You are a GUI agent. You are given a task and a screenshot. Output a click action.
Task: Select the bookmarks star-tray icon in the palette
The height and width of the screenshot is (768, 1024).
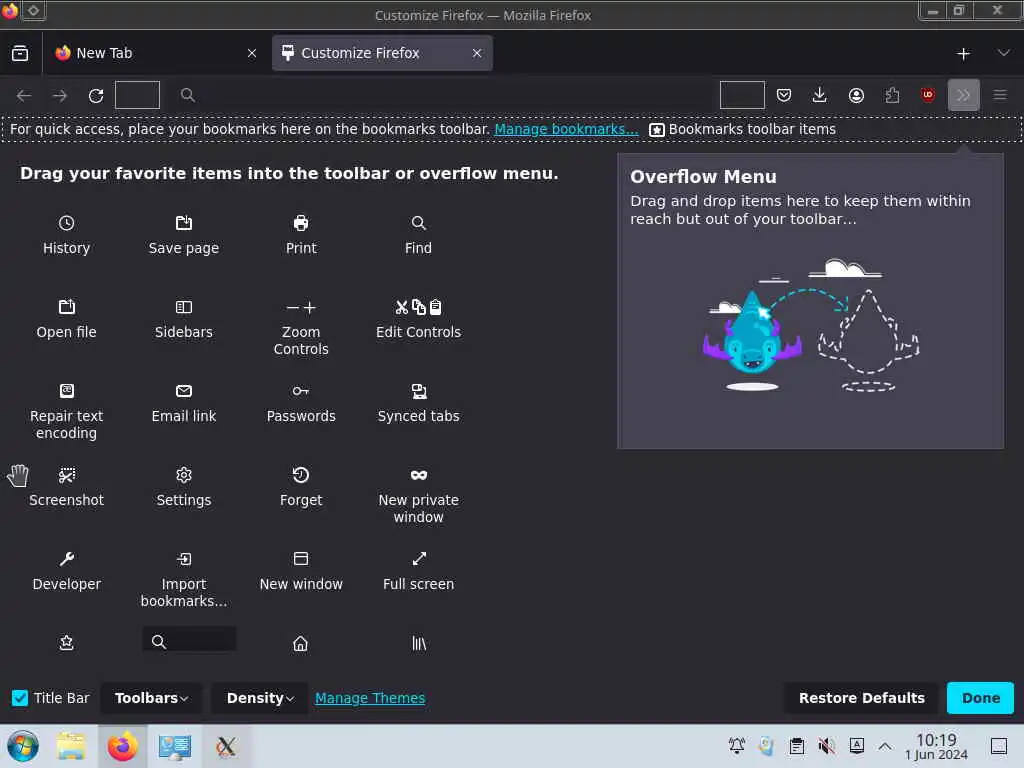[66, 643]
